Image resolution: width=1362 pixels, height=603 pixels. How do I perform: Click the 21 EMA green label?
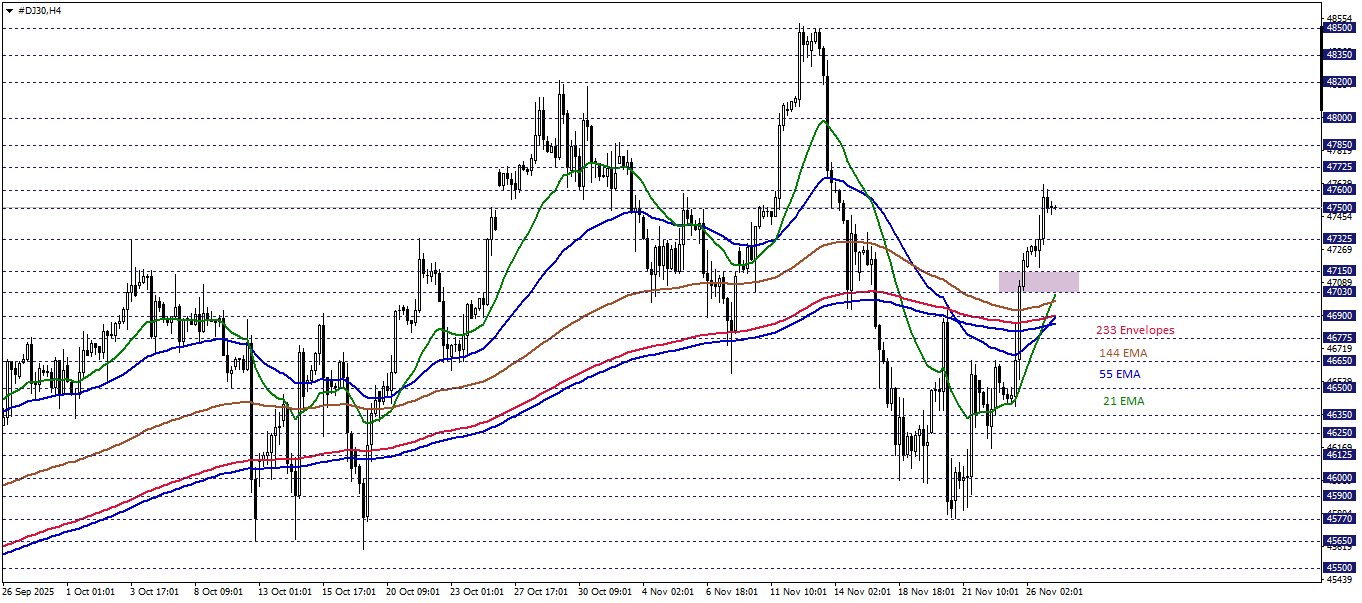(1123, 401)
